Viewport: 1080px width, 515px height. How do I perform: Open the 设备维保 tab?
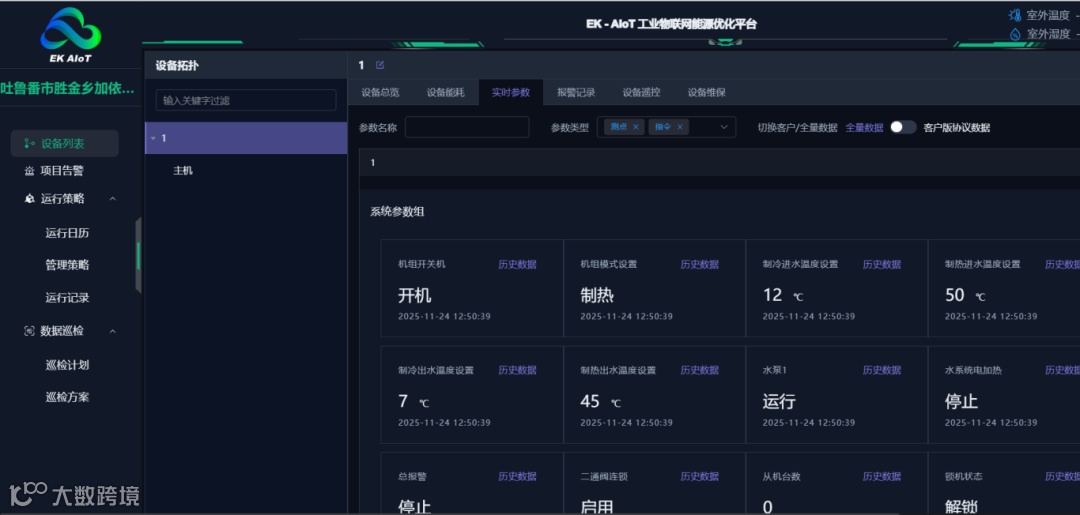tap(707, 92)
